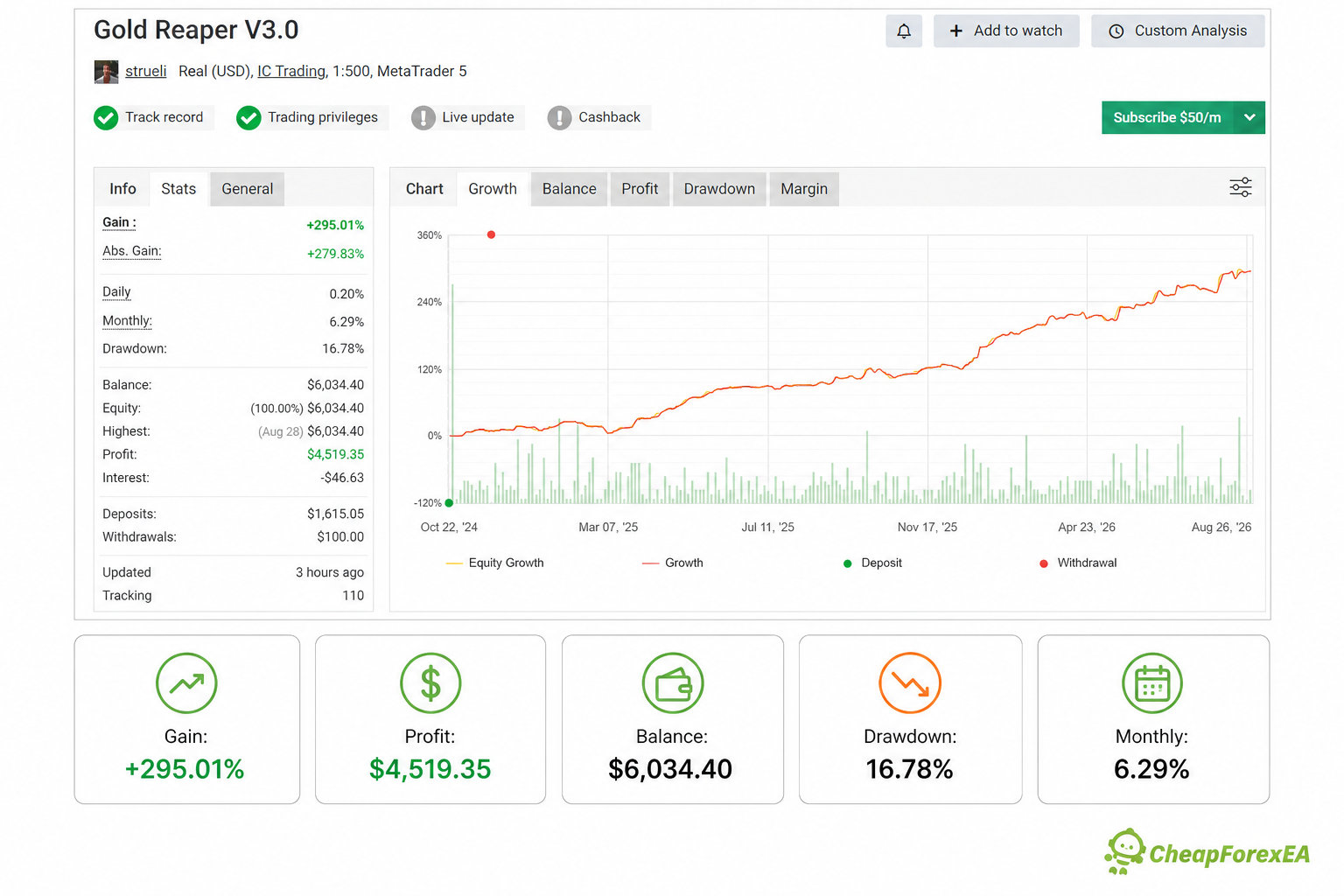Click the Monthly calendar icon
The image size is (1344, 896).
1152,682
